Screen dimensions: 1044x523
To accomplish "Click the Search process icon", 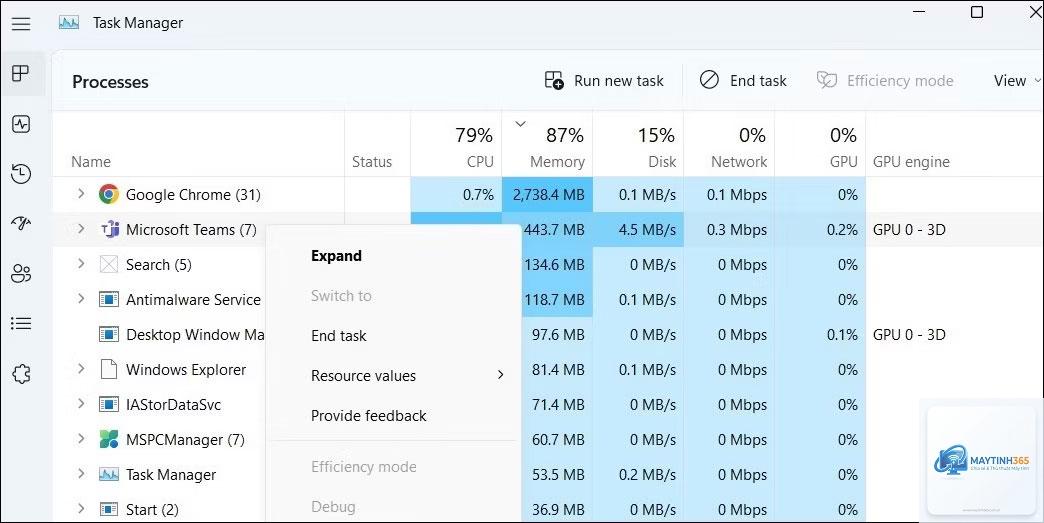I will point(109,264).
